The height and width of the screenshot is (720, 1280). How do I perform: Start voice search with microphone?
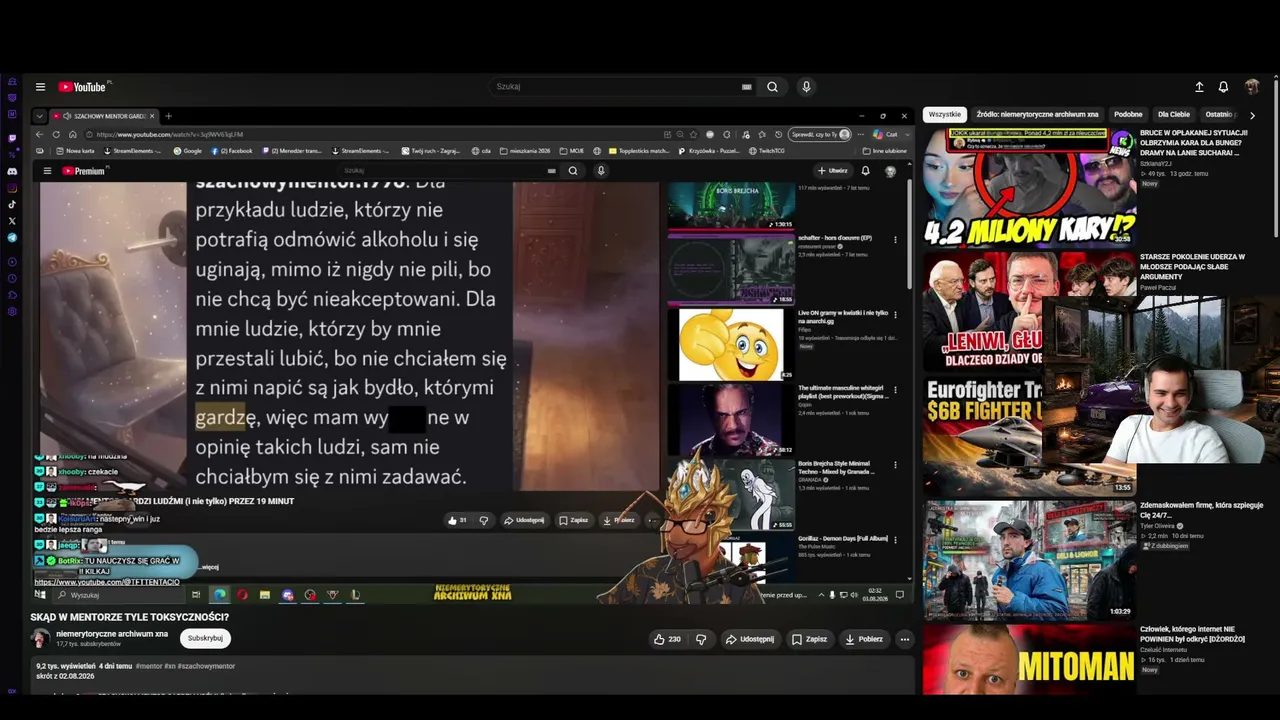pos(806,87)
